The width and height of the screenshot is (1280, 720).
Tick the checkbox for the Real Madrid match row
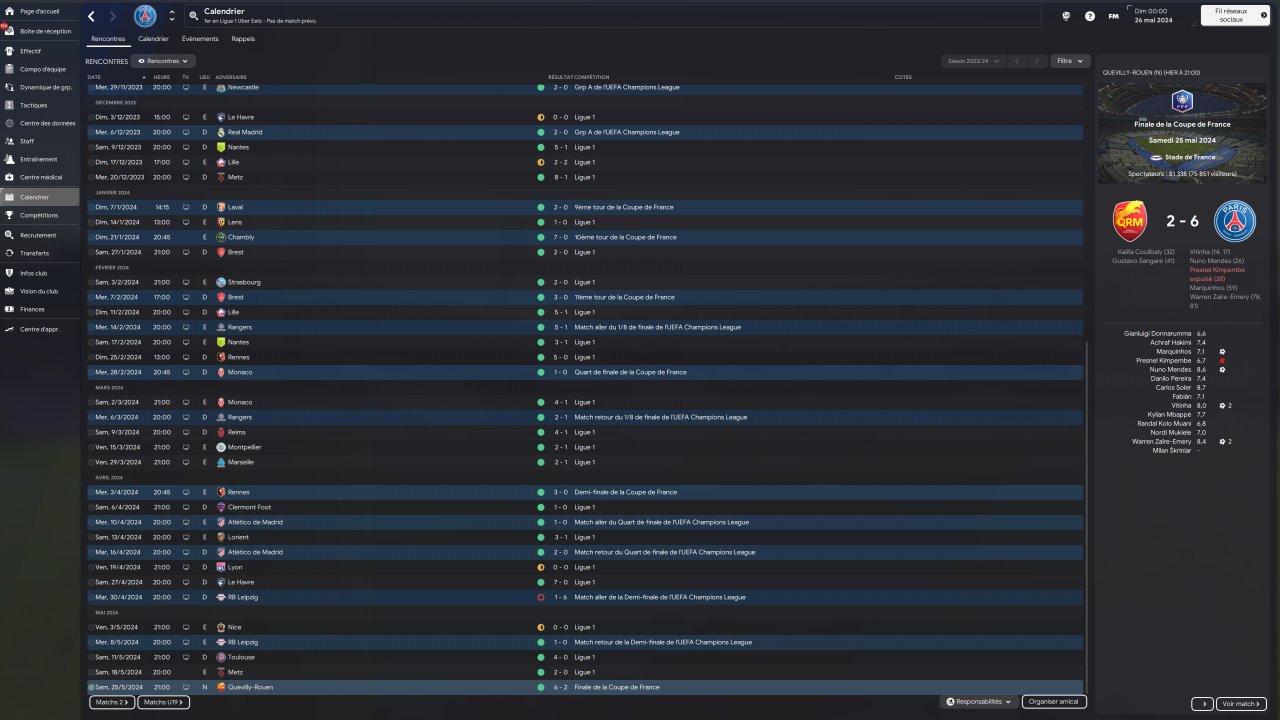[91, 132]
